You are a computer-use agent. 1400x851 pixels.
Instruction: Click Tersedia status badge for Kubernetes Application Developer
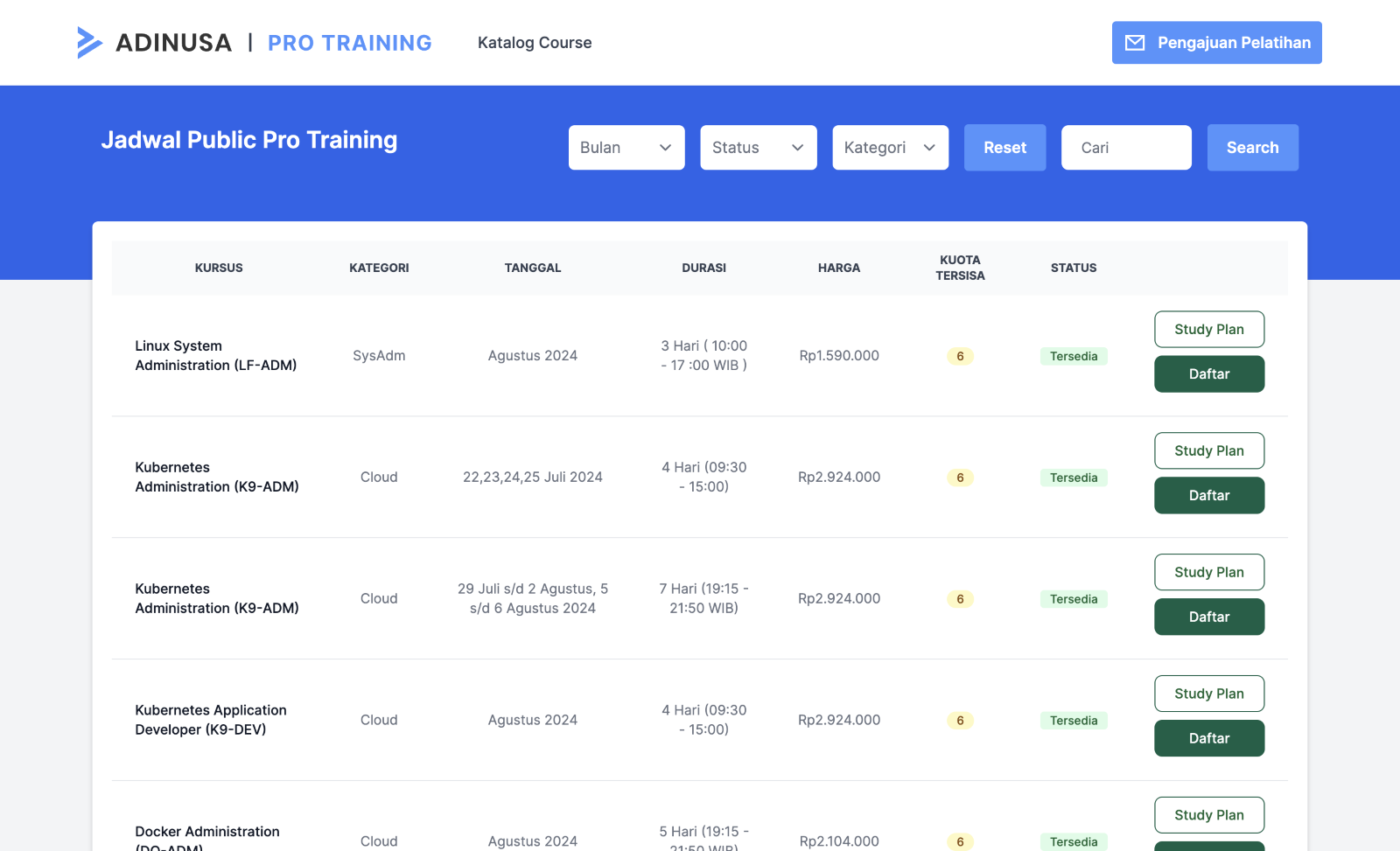pyautogui.click(x=1074, y=721)
